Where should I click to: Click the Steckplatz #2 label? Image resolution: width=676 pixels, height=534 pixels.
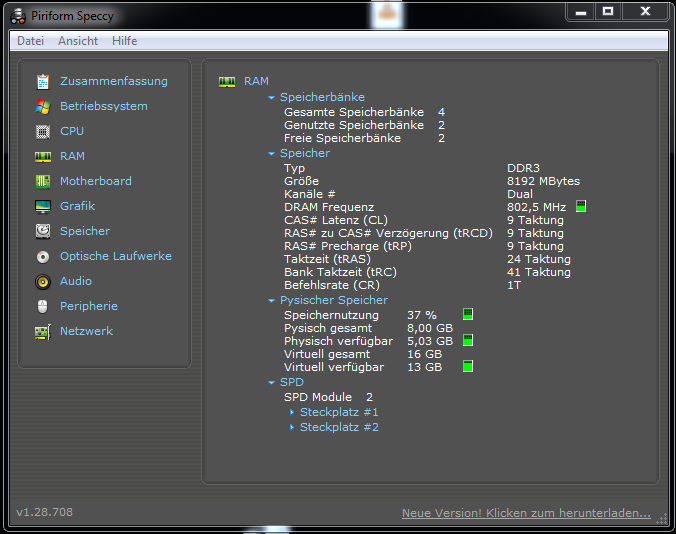pyautogui.click(x=339, y=428)
